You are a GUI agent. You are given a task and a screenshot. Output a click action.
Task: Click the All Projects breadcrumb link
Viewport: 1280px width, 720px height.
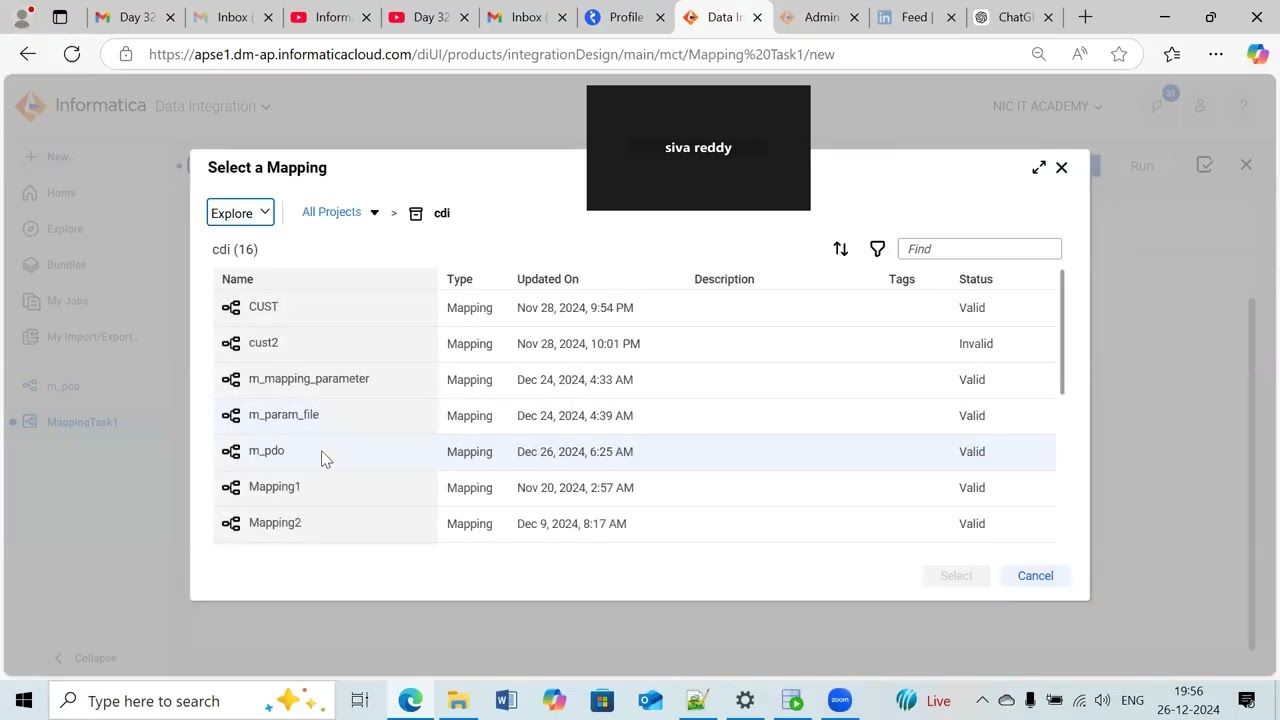point(331,212)
